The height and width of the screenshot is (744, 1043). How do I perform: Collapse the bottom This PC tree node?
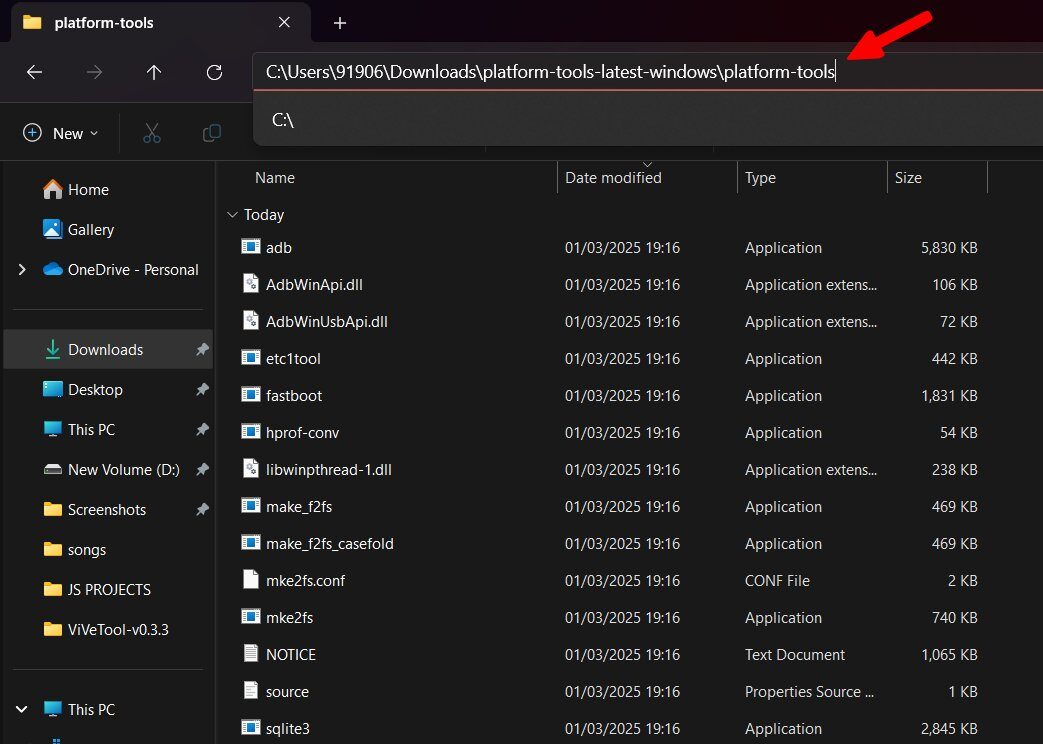[x=22, y=709]
